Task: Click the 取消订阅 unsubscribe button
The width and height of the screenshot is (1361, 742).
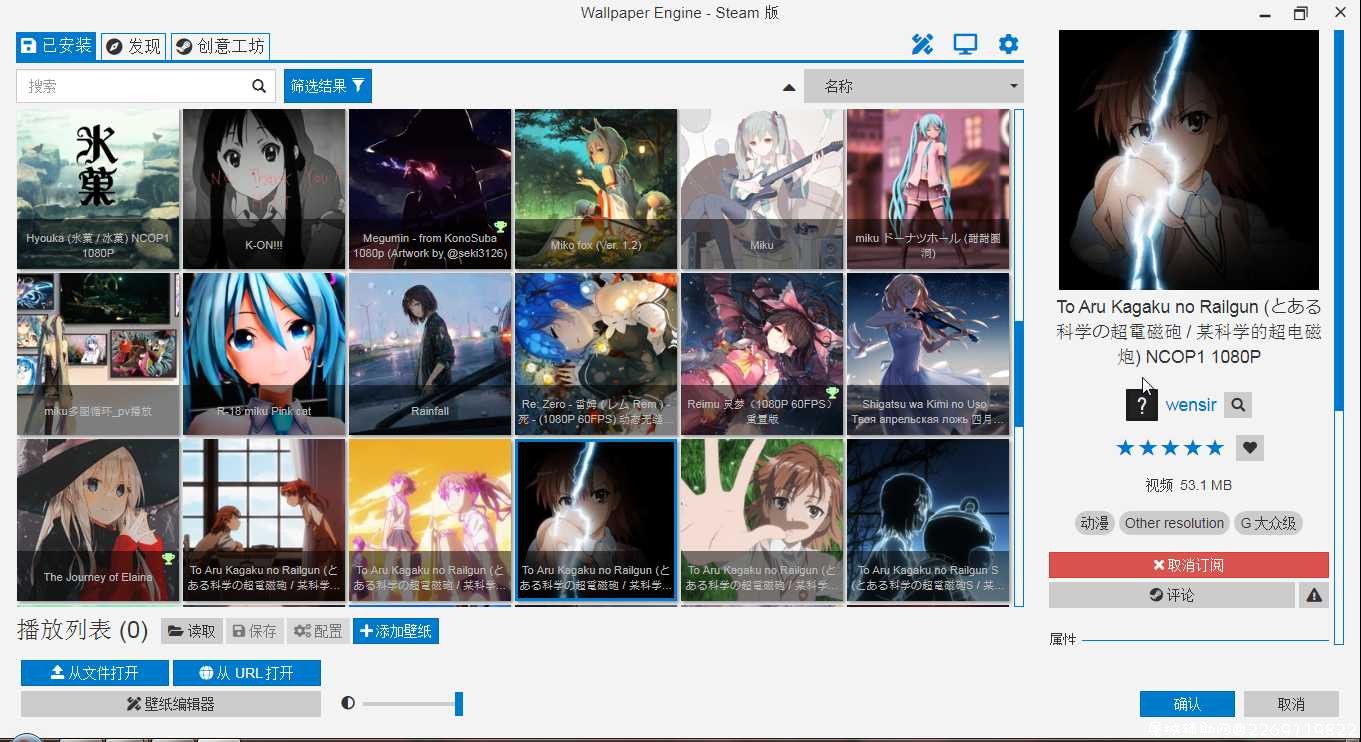Action: 1189,565
